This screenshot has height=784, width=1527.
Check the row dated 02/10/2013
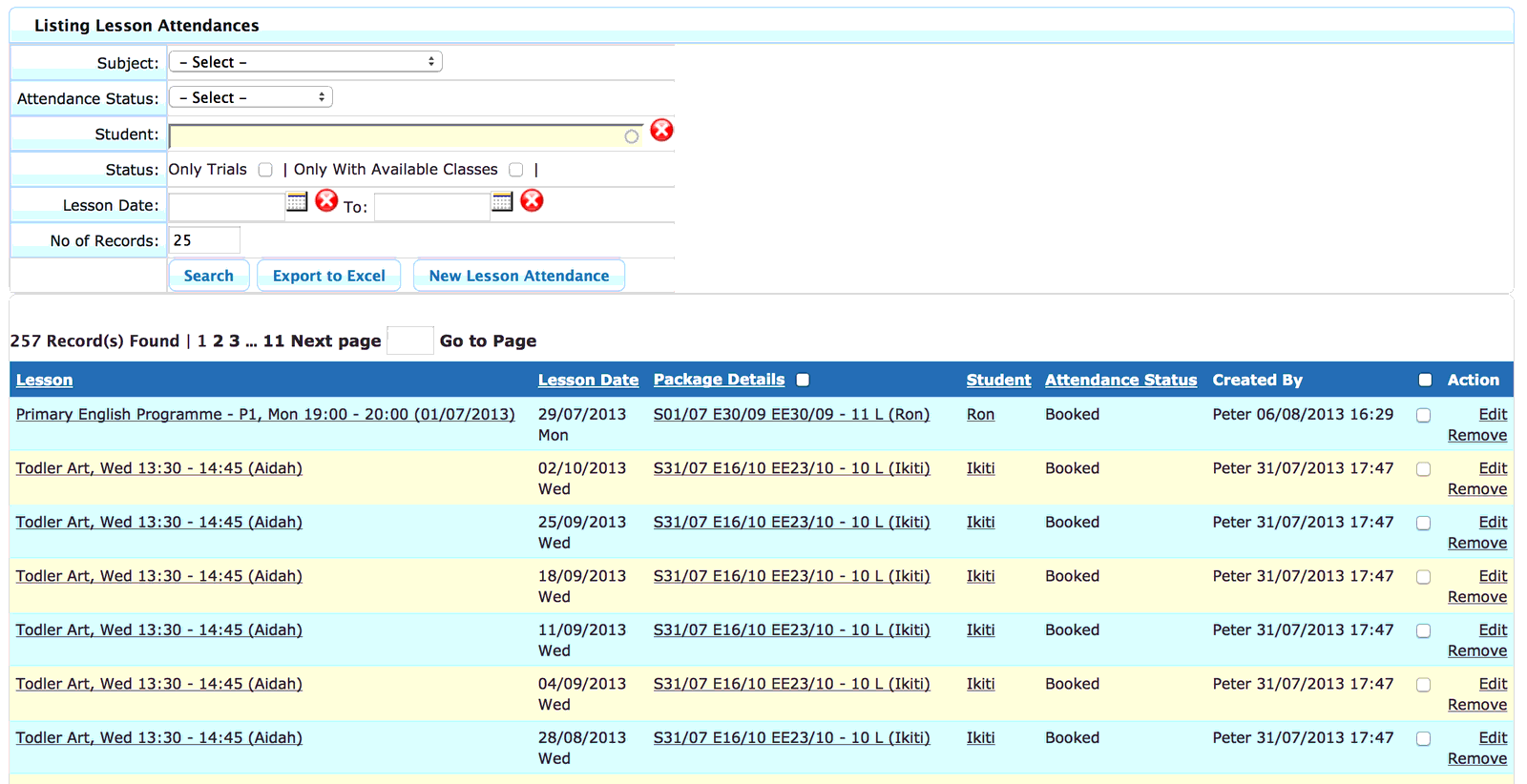(1423, 469)
